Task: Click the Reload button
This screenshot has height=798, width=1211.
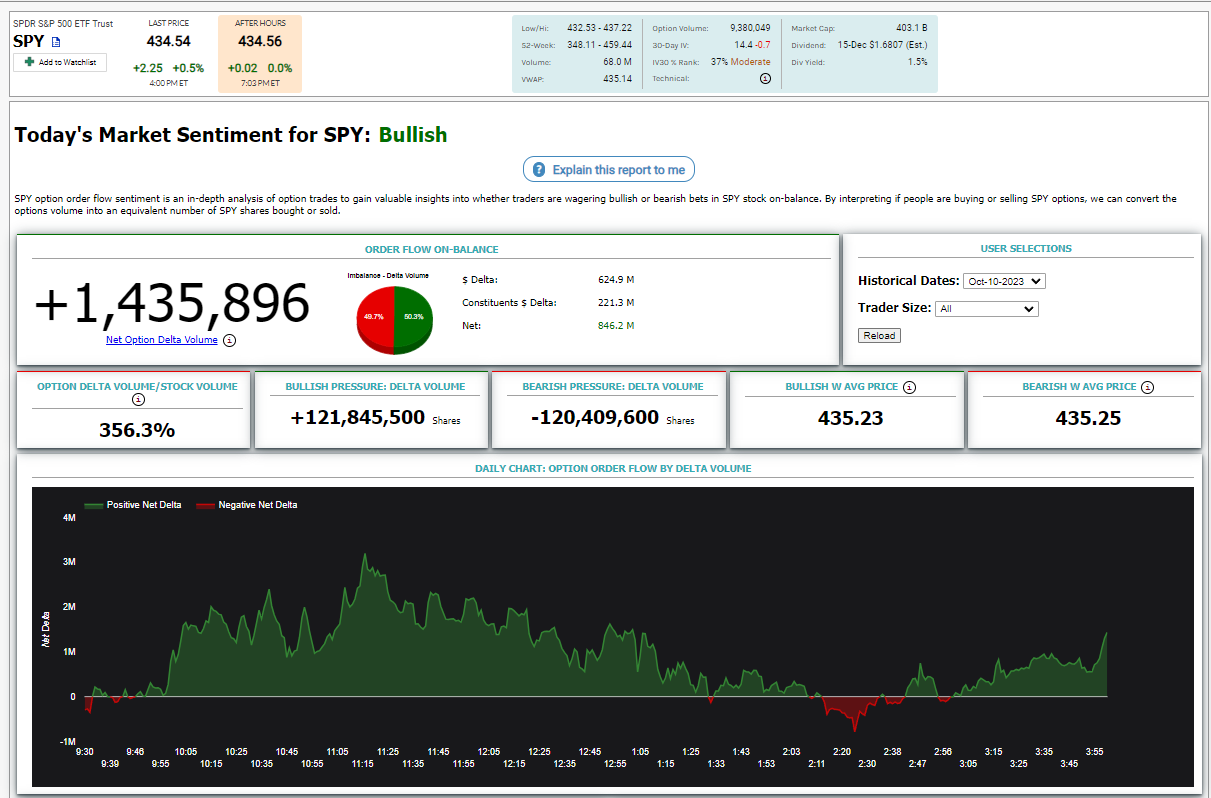Action: tap(880, 336)
